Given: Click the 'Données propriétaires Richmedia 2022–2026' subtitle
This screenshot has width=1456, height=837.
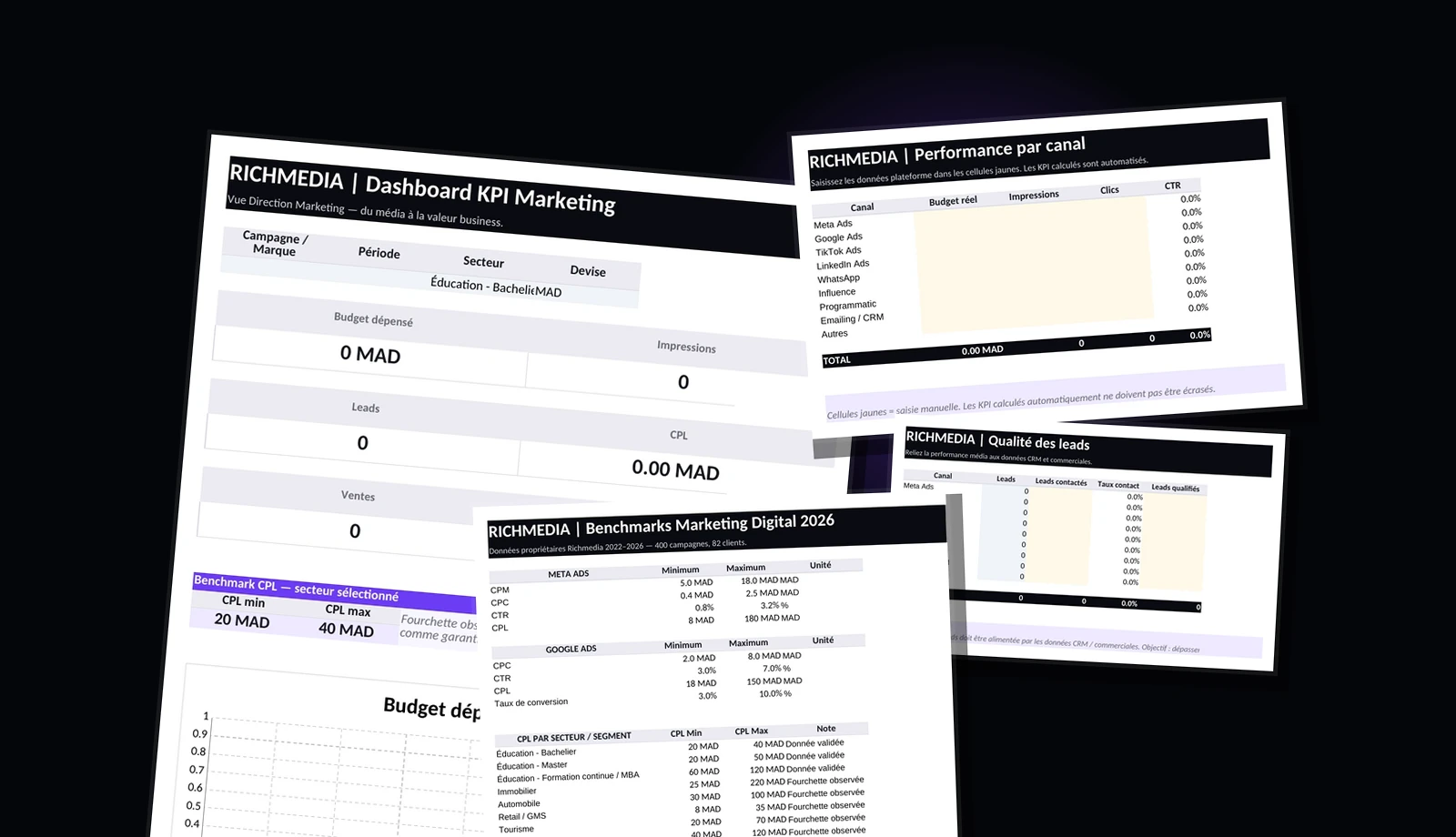Looking at the screenshot, I should pos(617,547).
